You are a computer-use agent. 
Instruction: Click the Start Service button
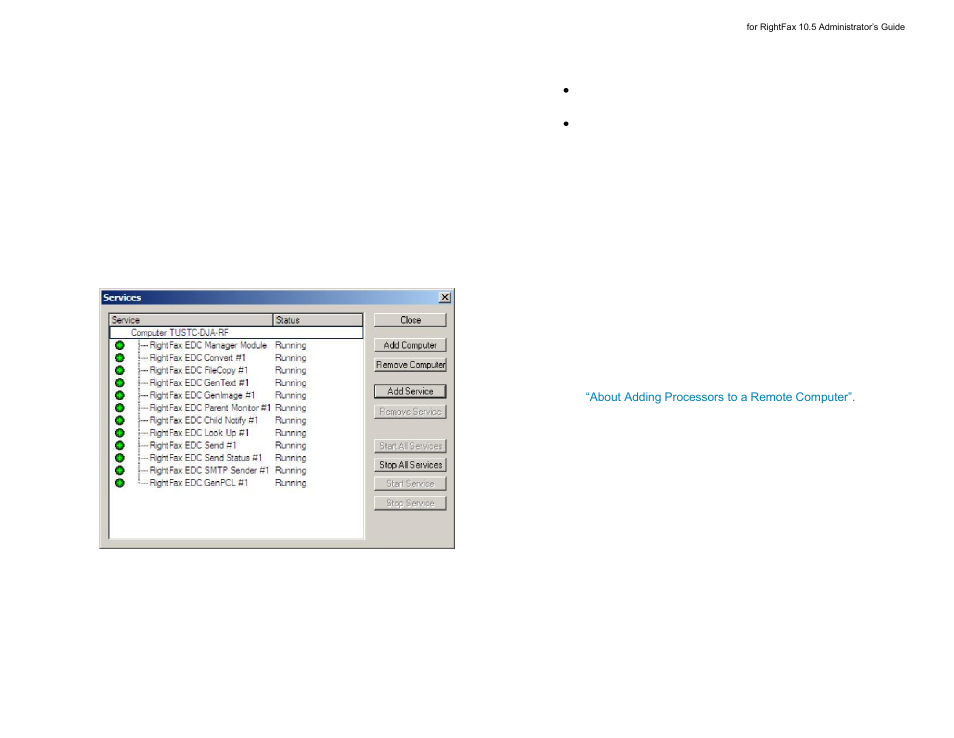pos(410,484)
